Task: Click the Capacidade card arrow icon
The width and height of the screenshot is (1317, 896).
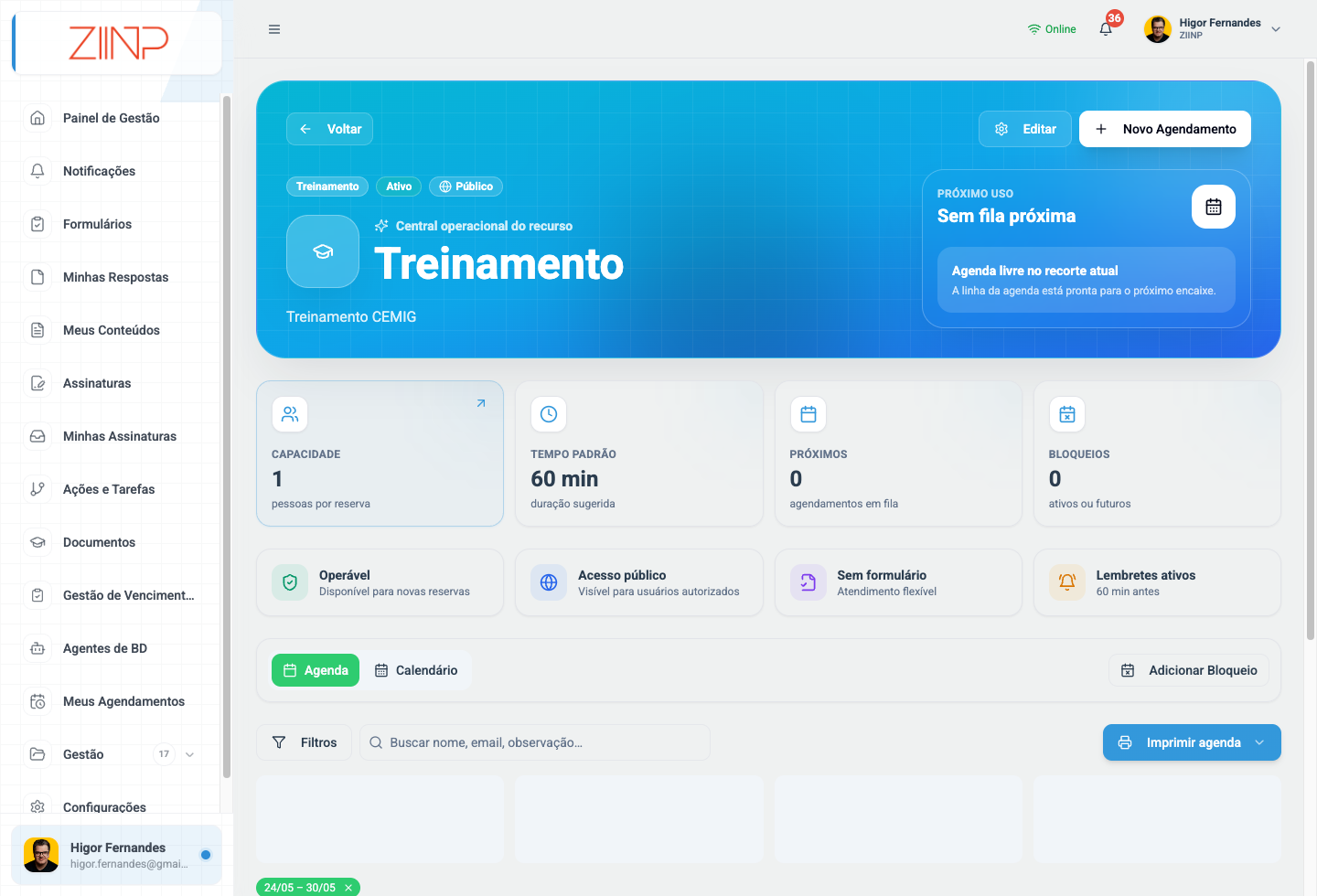Action: [x=481, y=403]
